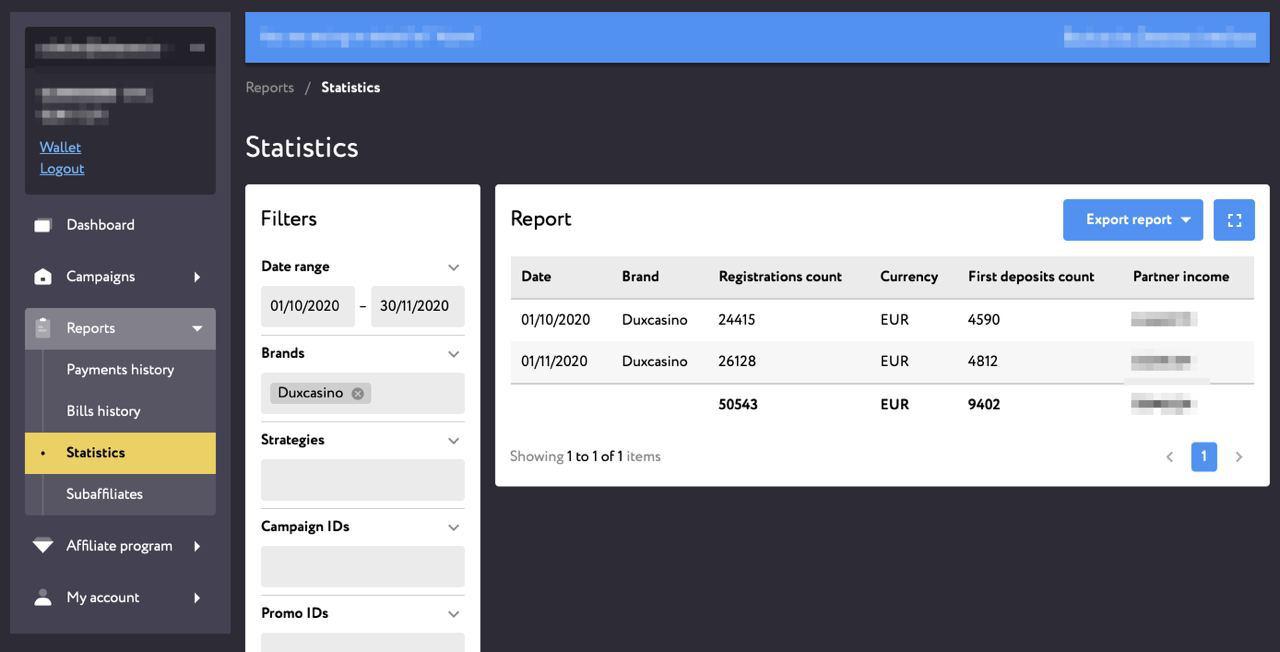
Task: Collapse the Date range filter section
Action: tap(453, 267)
